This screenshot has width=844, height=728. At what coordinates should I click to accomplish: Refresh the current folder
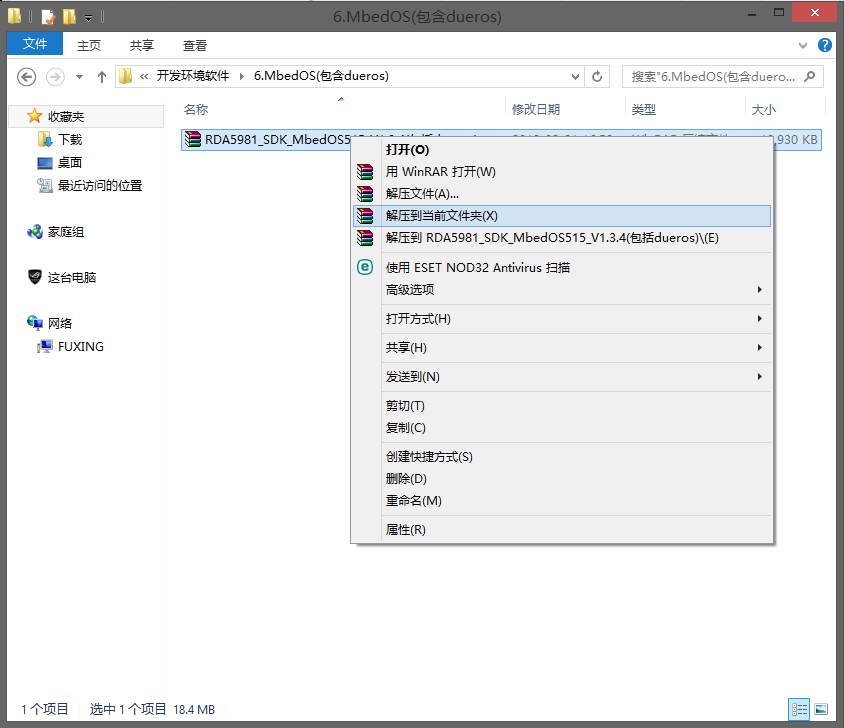[597, 77]
